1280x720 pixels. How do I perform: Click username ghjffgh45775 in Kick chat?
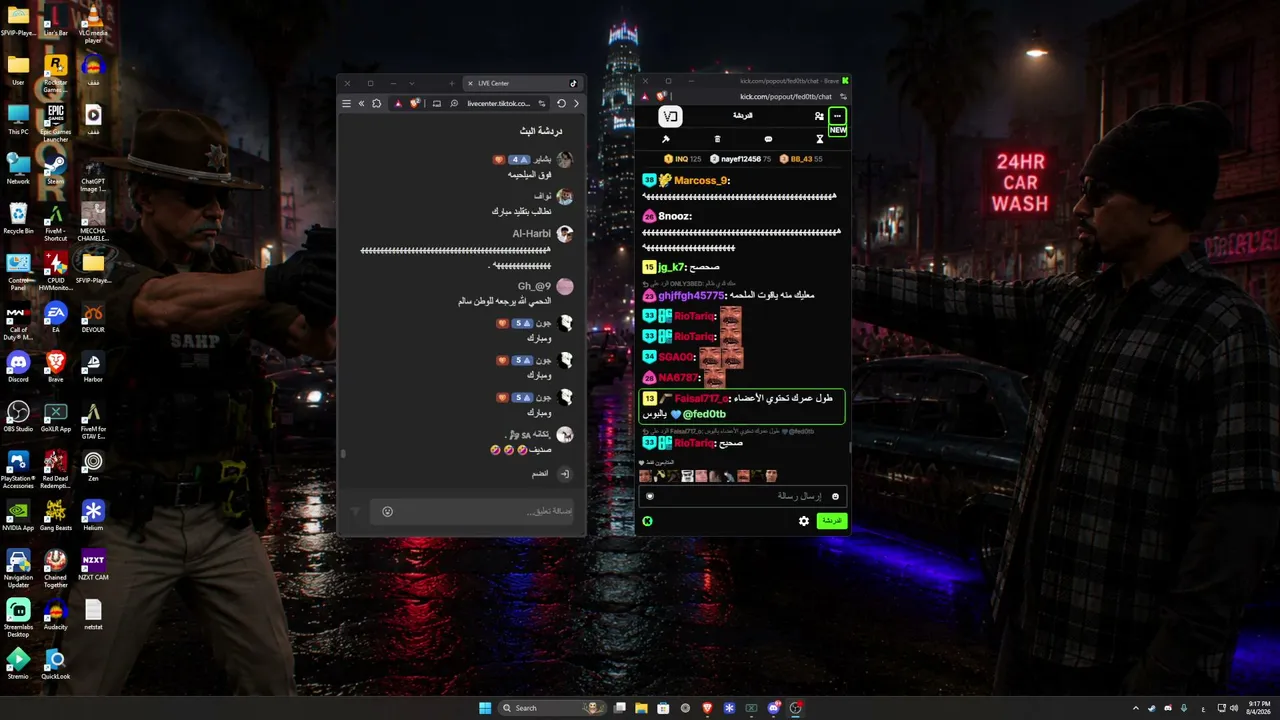(x=690, y=296)
